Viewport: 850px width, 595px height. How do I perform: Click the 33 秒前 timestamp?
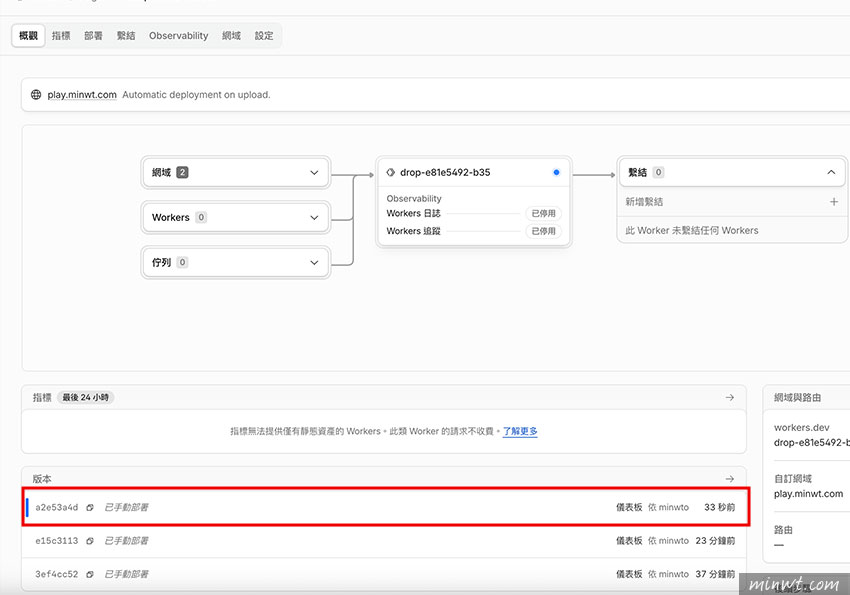coord(719,507)
